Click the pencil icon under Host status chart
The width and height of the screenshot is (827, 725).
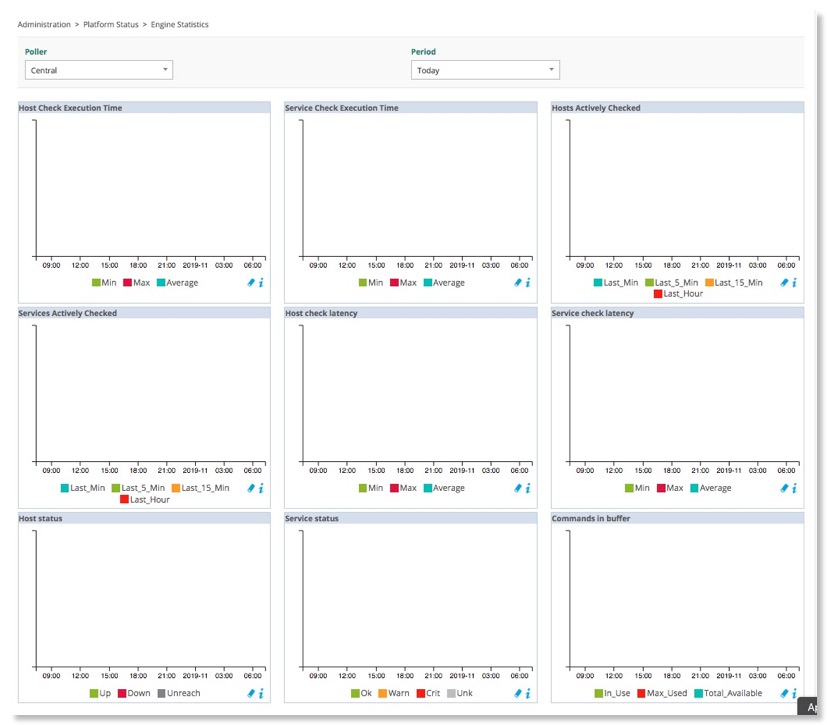tap(251, 694)
